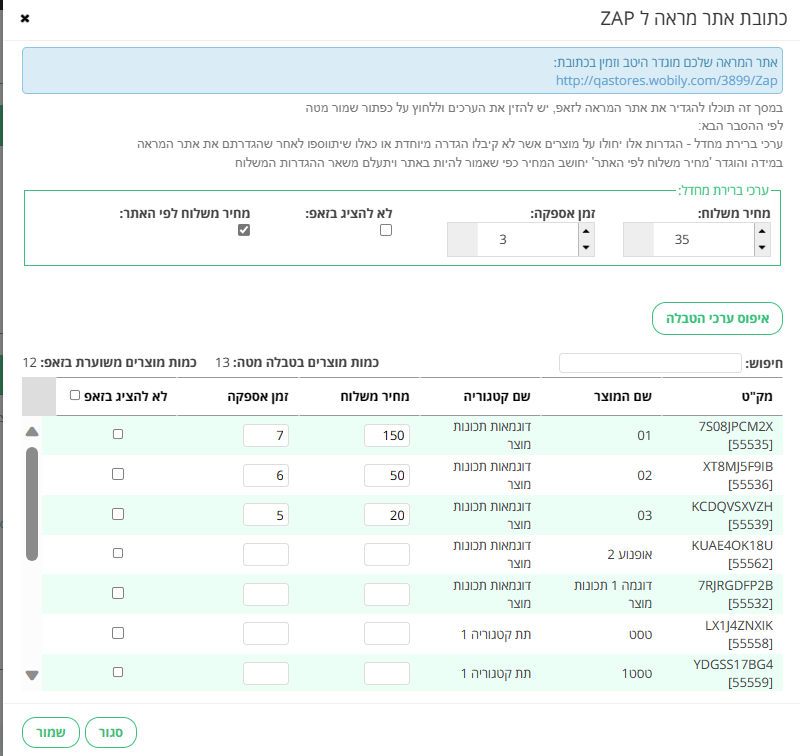Click empty delivery time field for row YDGSS17BG4
The width and height of the screenshot is (800, 756).
pos(266,673)
